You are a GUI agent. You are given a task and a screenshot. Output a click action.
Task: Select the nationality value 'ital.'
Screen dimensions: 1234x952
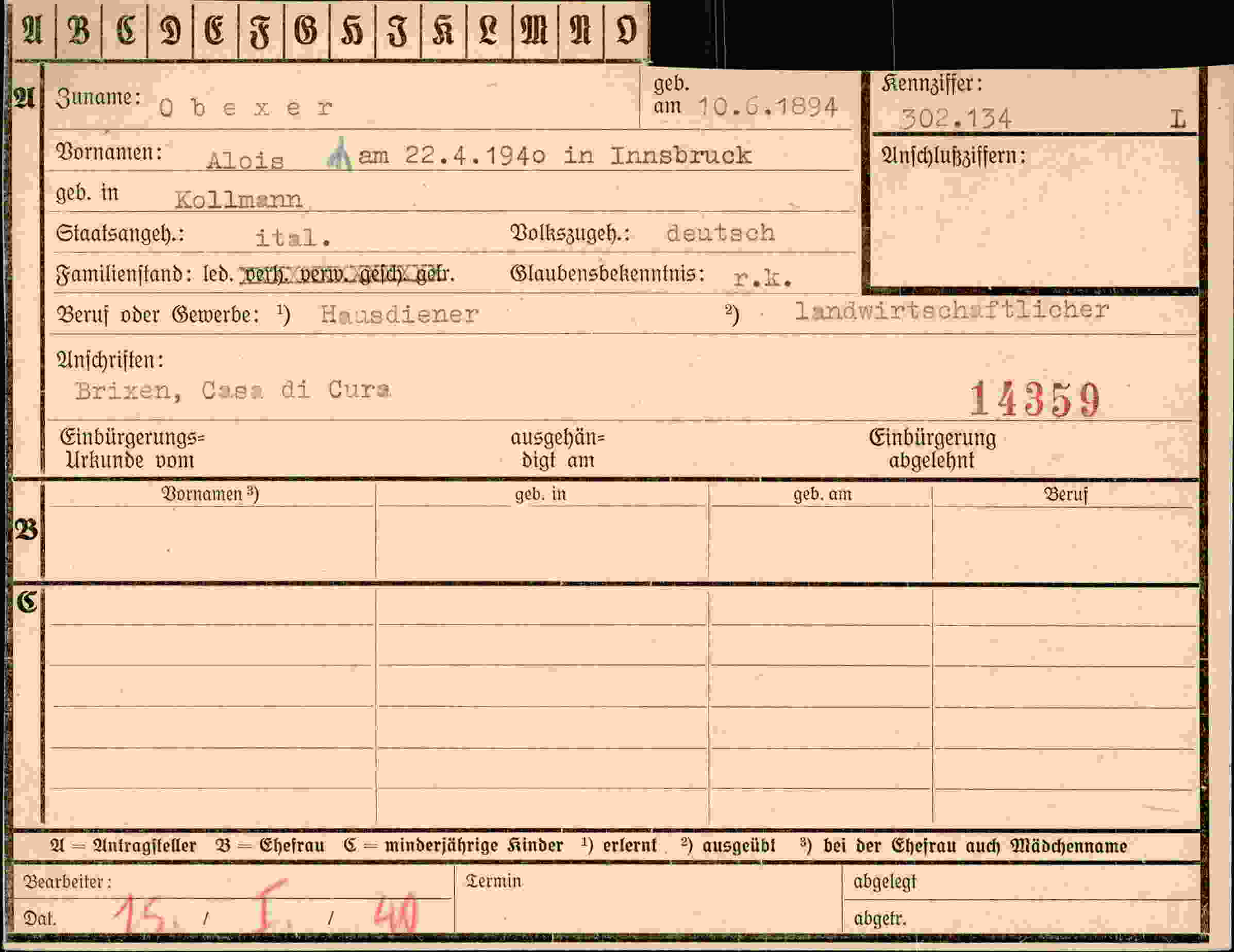(293, 237)
